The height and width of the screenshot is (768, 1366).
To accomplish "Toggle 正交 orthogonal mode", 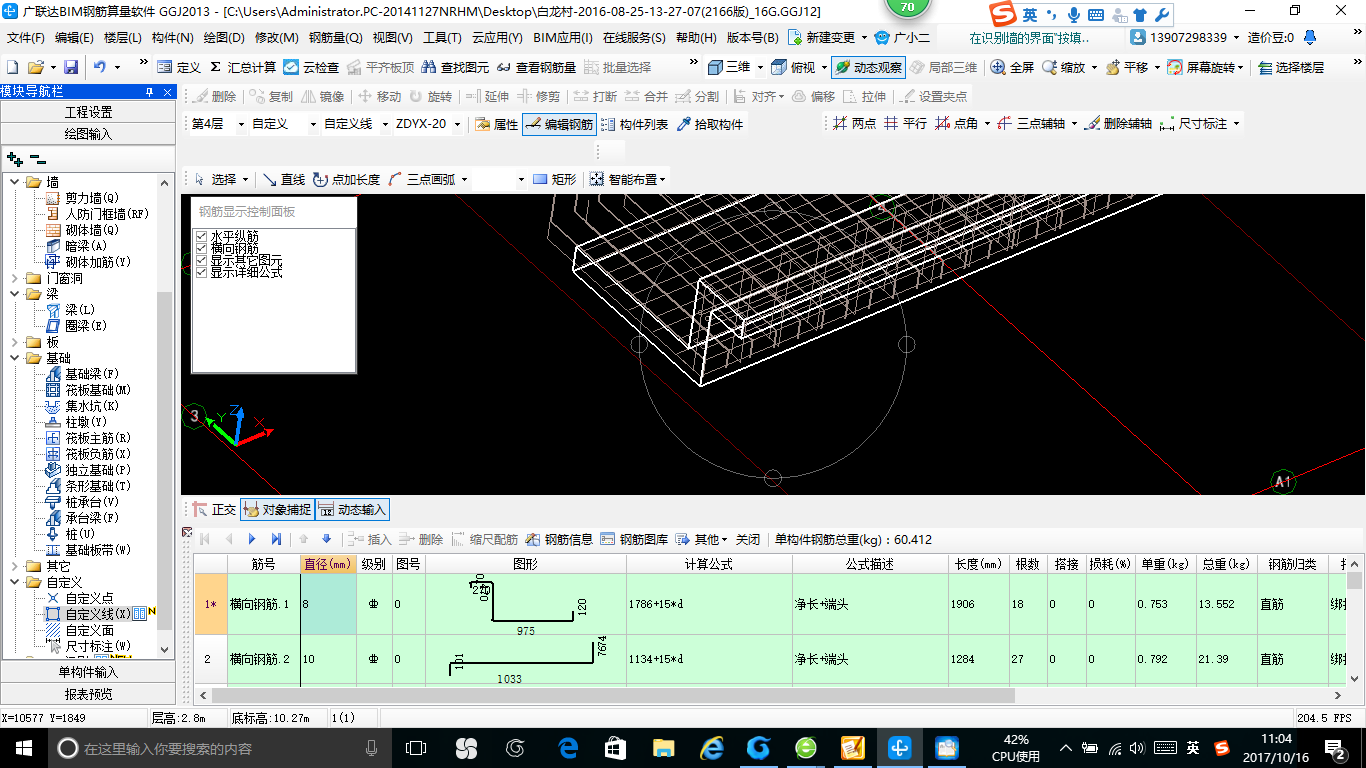I will [x=214, y=509].
